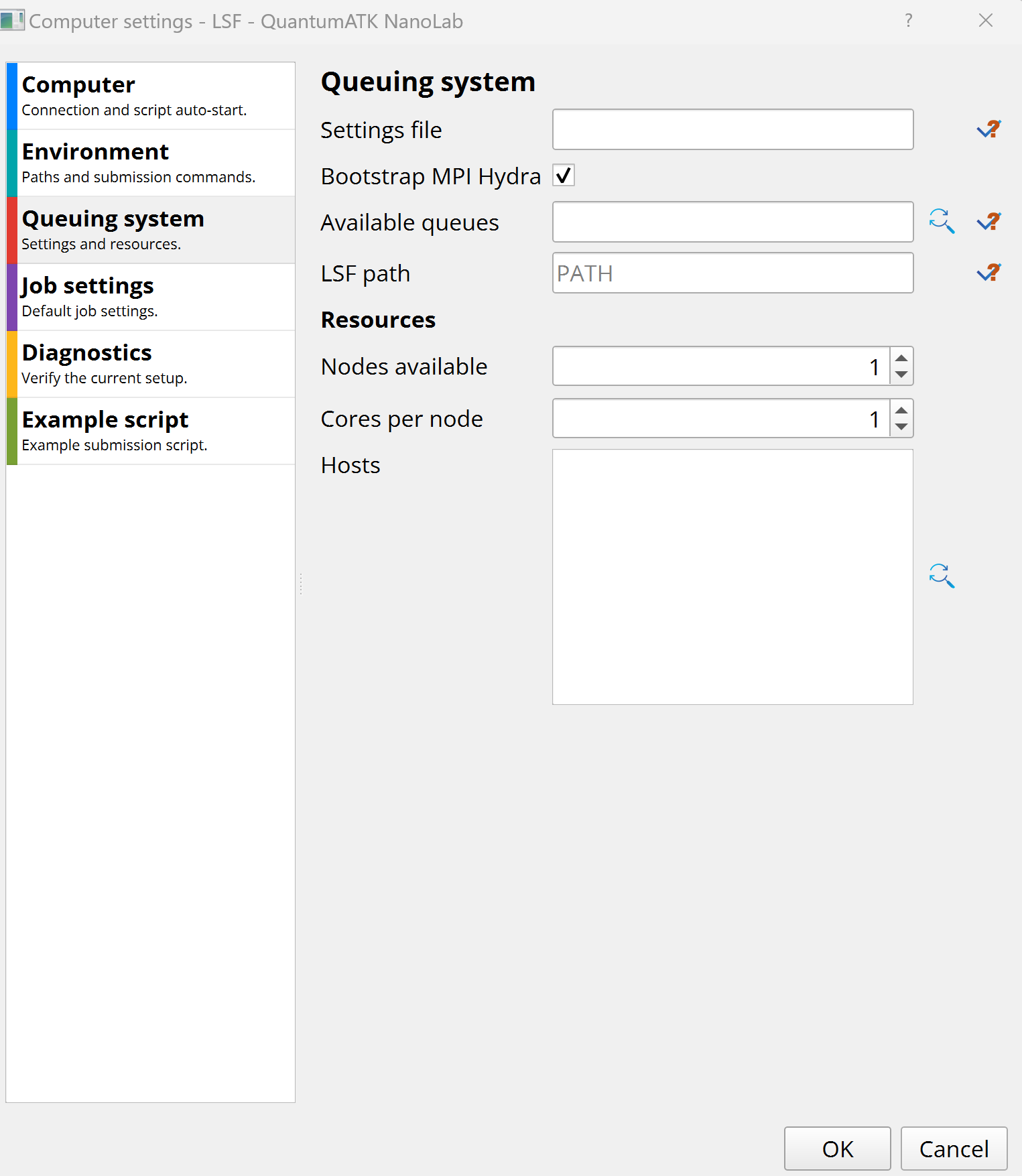This screenshot has width=1022, height=1176.
Task: Click the 'Queuing system' page heading
Action: click(x=428, y=82)
